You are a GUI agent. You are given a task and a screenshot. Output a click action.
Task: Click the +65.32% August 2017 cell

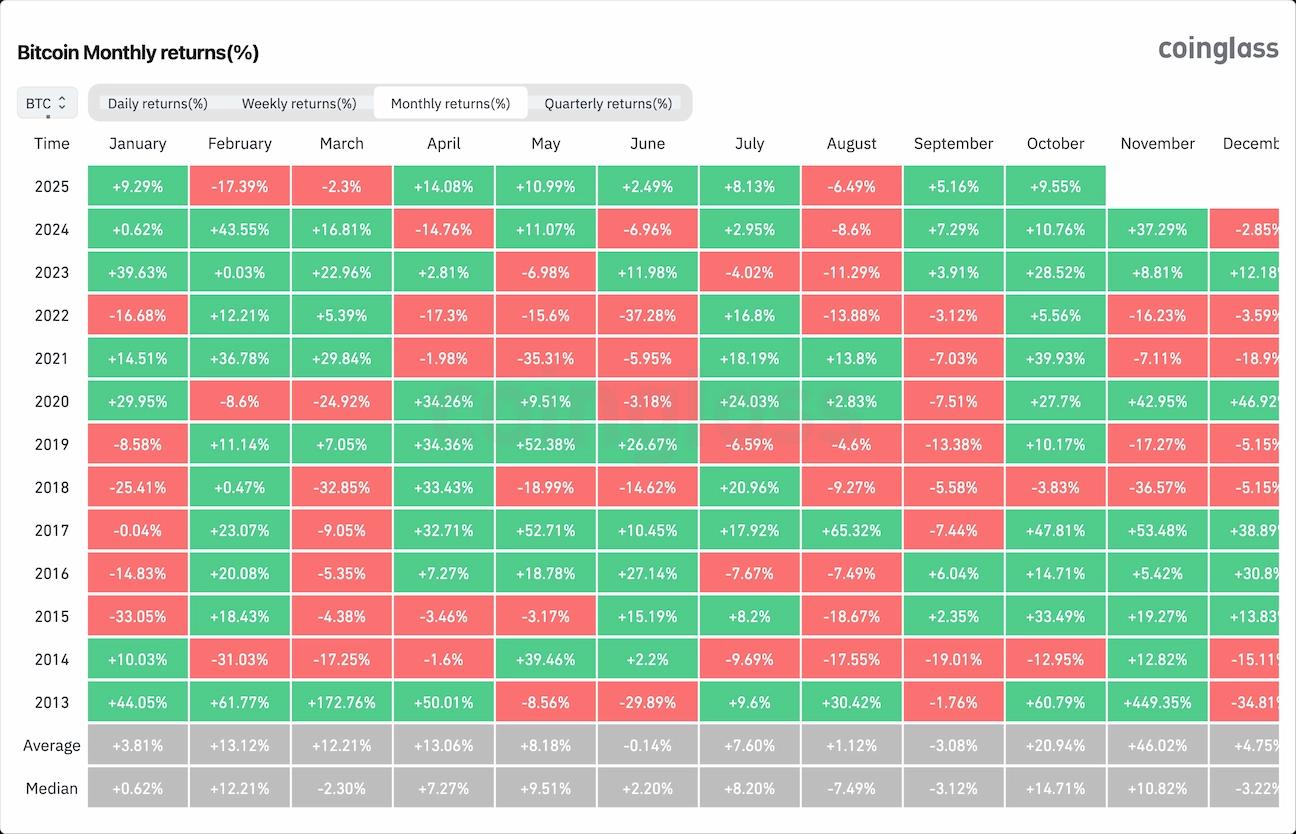tap(851, 530)
